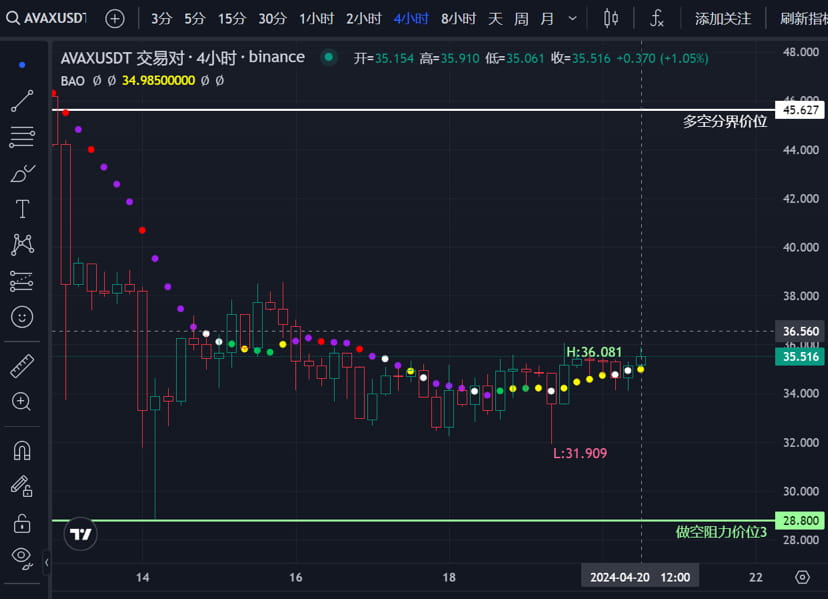Open the measure ruler tool
The image size is (828, 599).
click(x=20, y=364)
